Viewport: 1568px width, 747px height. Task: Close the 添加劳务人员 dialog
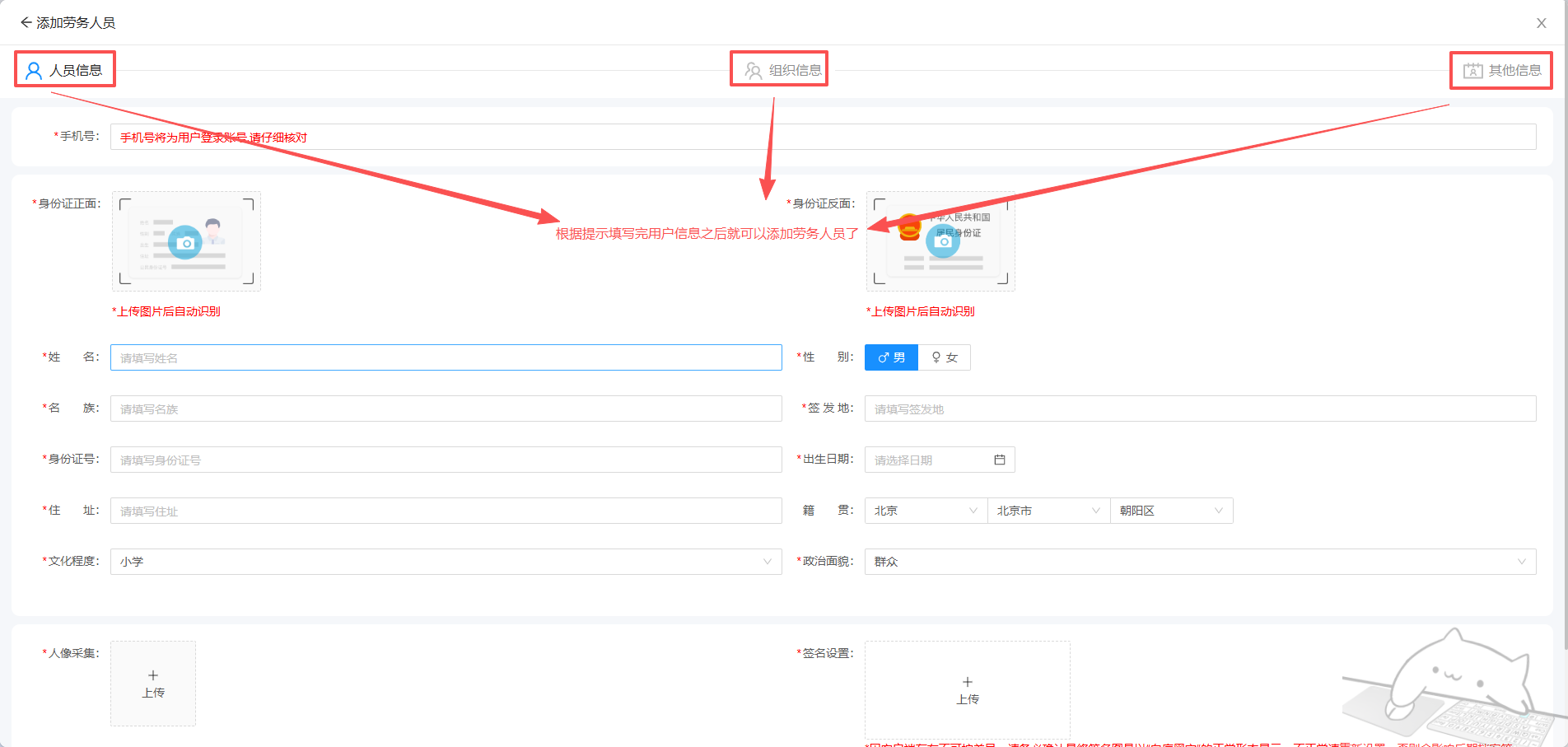coord(1541,23)
